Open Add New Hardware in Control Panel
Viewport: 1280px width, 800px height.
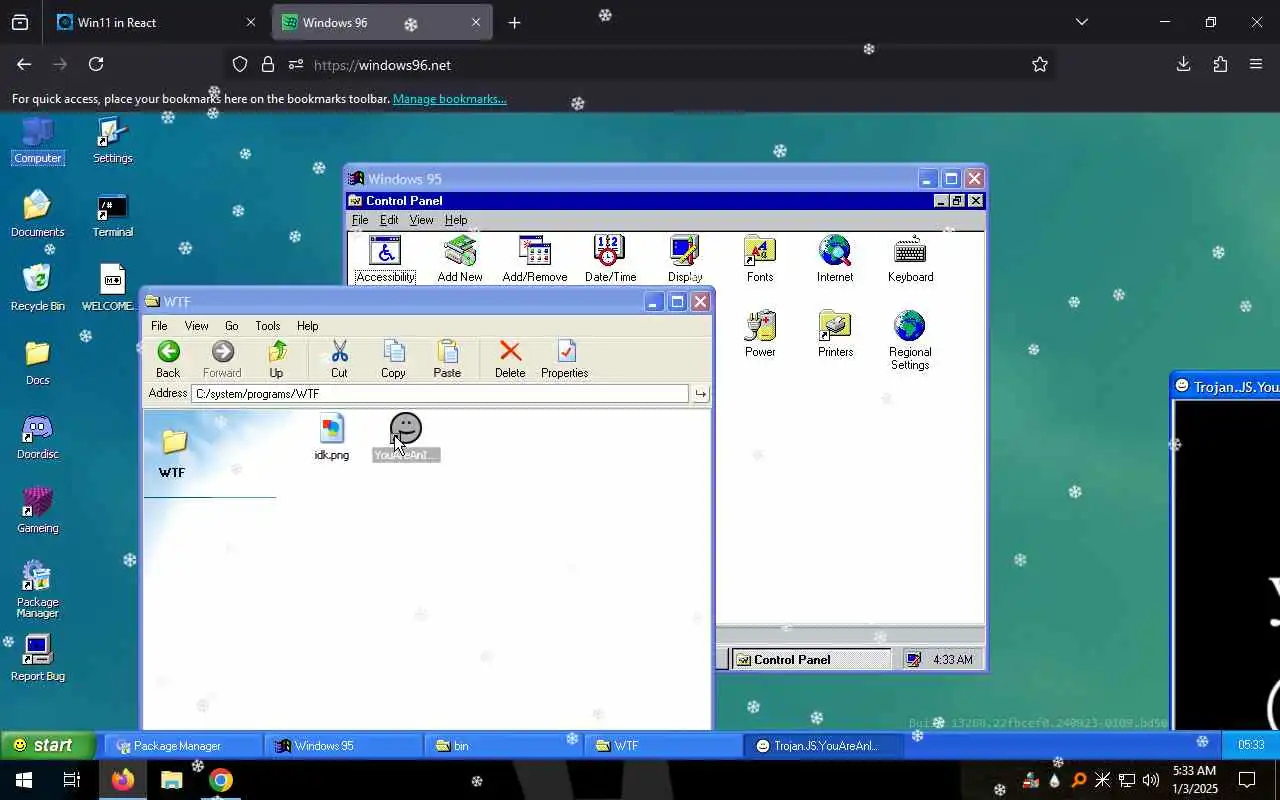[460, 259]
